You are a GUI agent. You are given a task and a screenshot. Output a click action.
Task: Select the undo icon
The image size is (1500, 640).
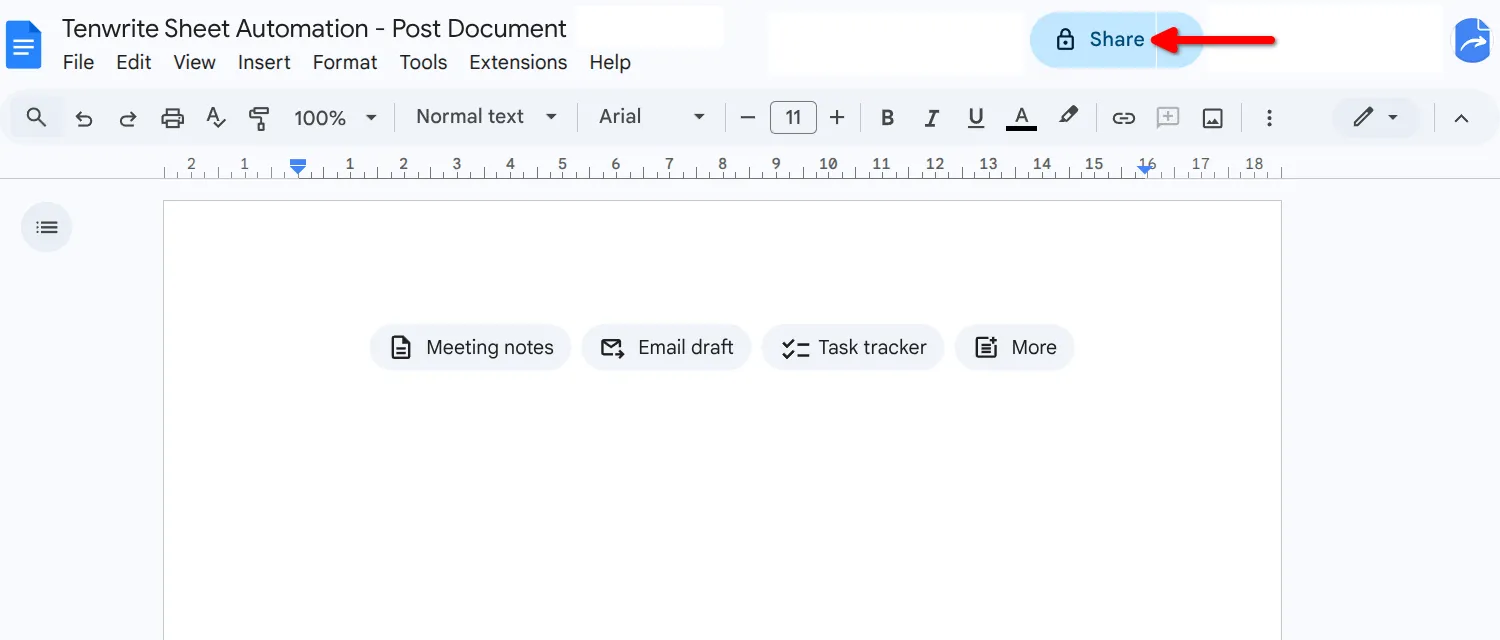(84, 117)
